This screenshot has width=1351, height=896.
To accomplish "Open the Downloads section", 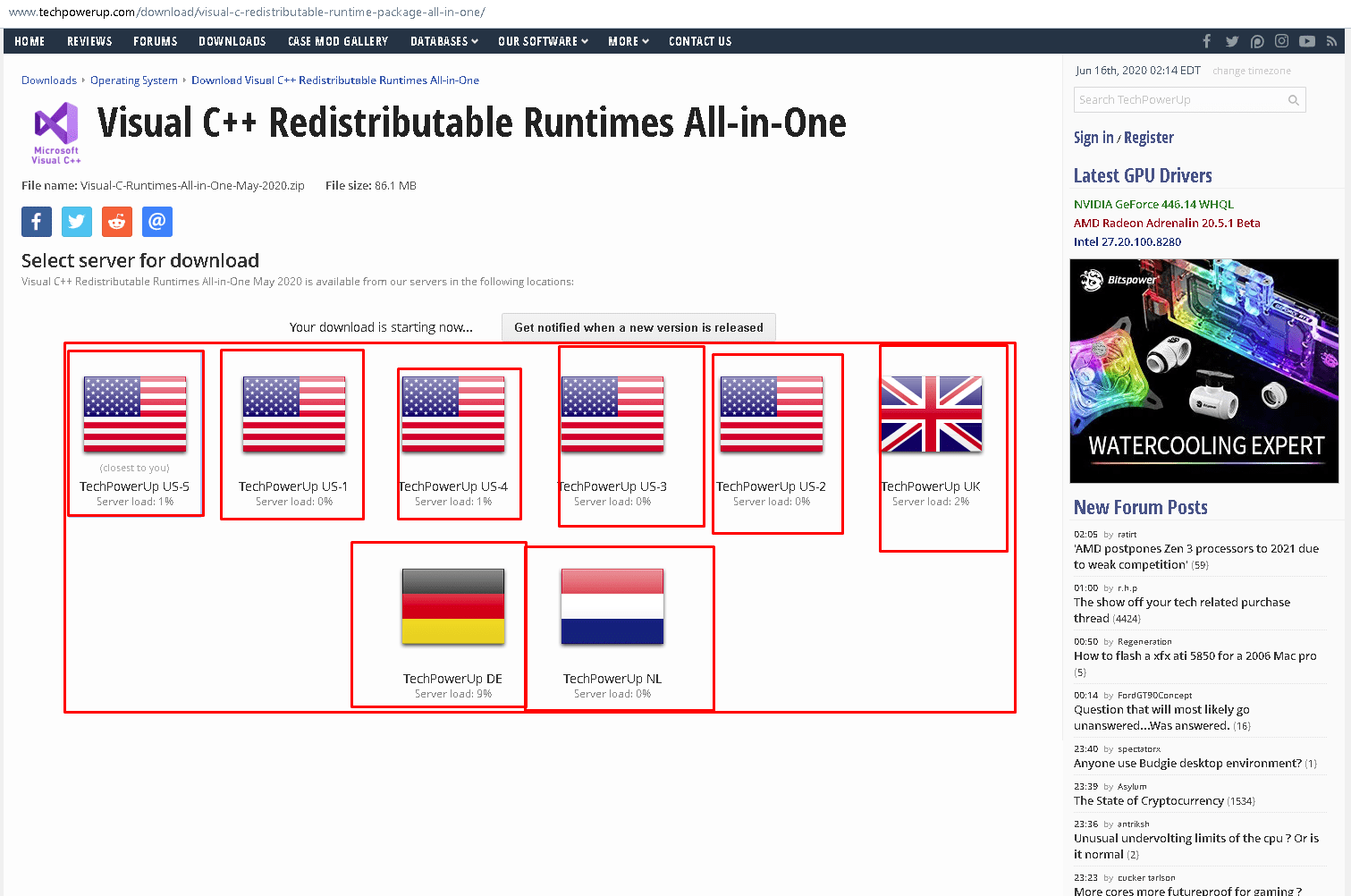I will [232, 41].
